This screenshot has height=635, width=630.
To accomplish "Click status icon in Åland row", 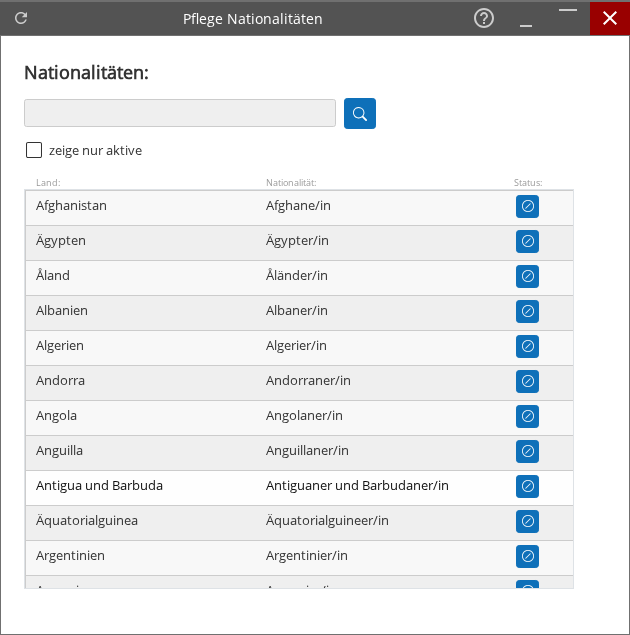I will pyautogui.click(x=527, y=276).
